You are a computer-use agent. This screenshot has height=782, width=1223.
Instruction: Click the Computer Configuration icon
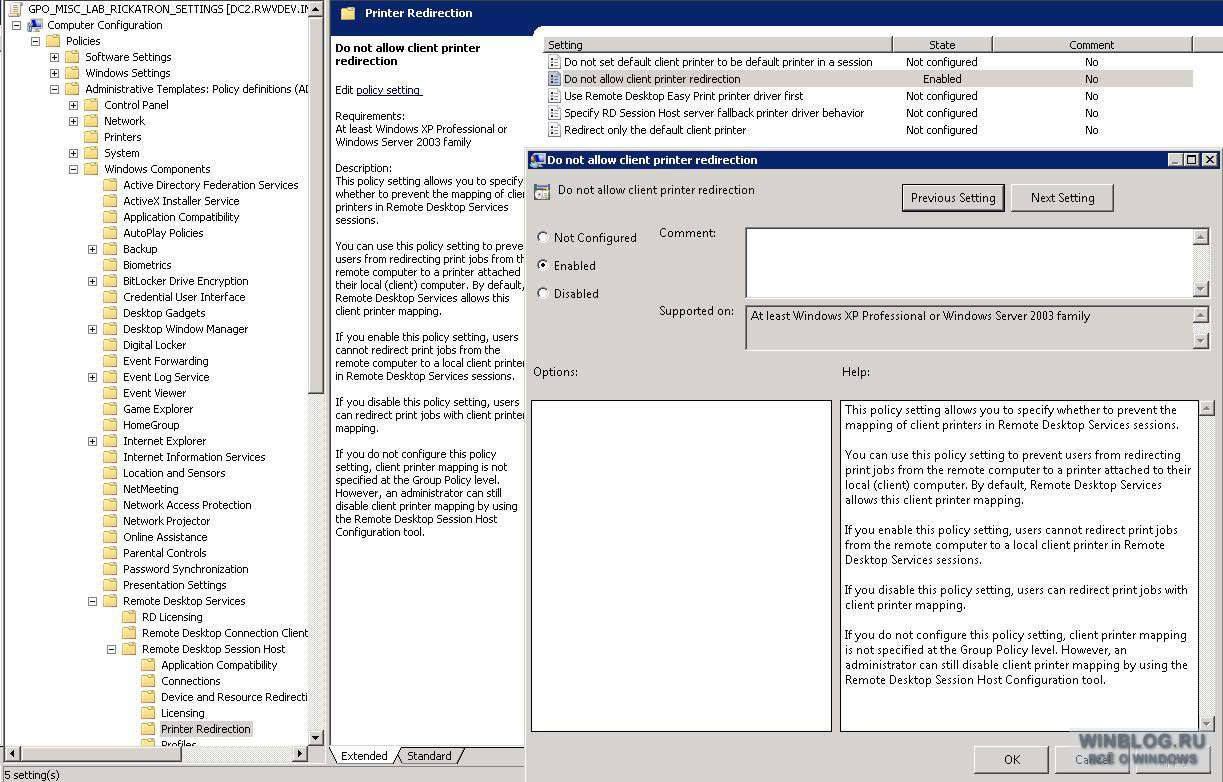35,25
